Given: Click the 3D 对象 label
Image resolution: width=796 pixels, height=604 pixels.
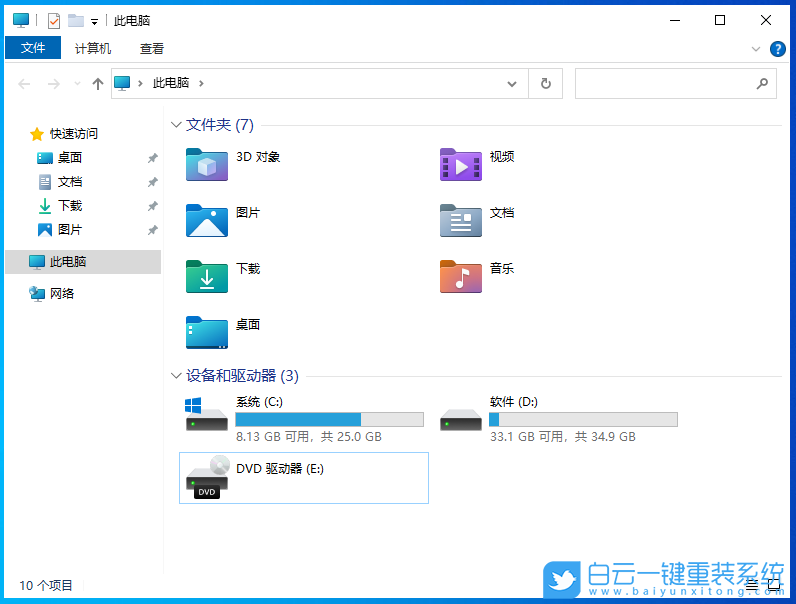Looking at the screenshot, I should click(x=258, y=157).
